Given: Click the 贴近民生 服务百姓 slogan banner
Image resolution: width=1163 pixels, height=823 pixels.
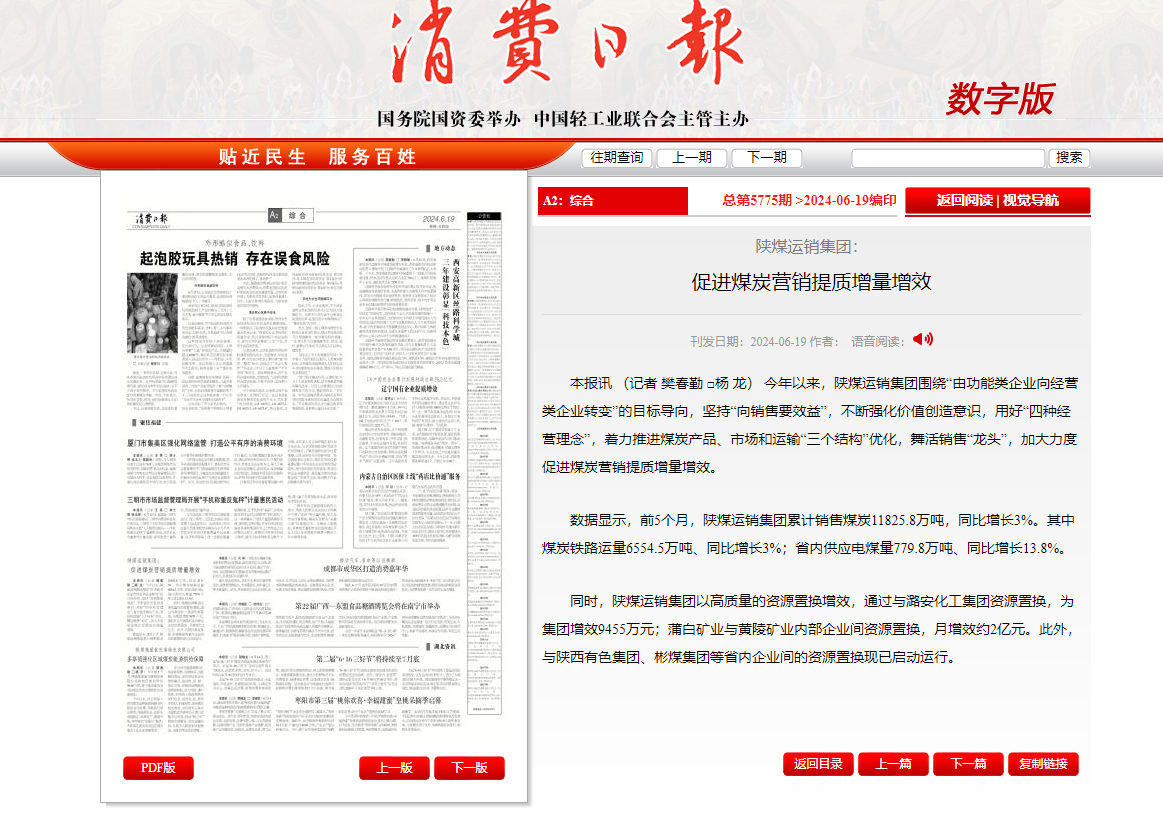Looking at the screenshot, I should tap(317, 157).
